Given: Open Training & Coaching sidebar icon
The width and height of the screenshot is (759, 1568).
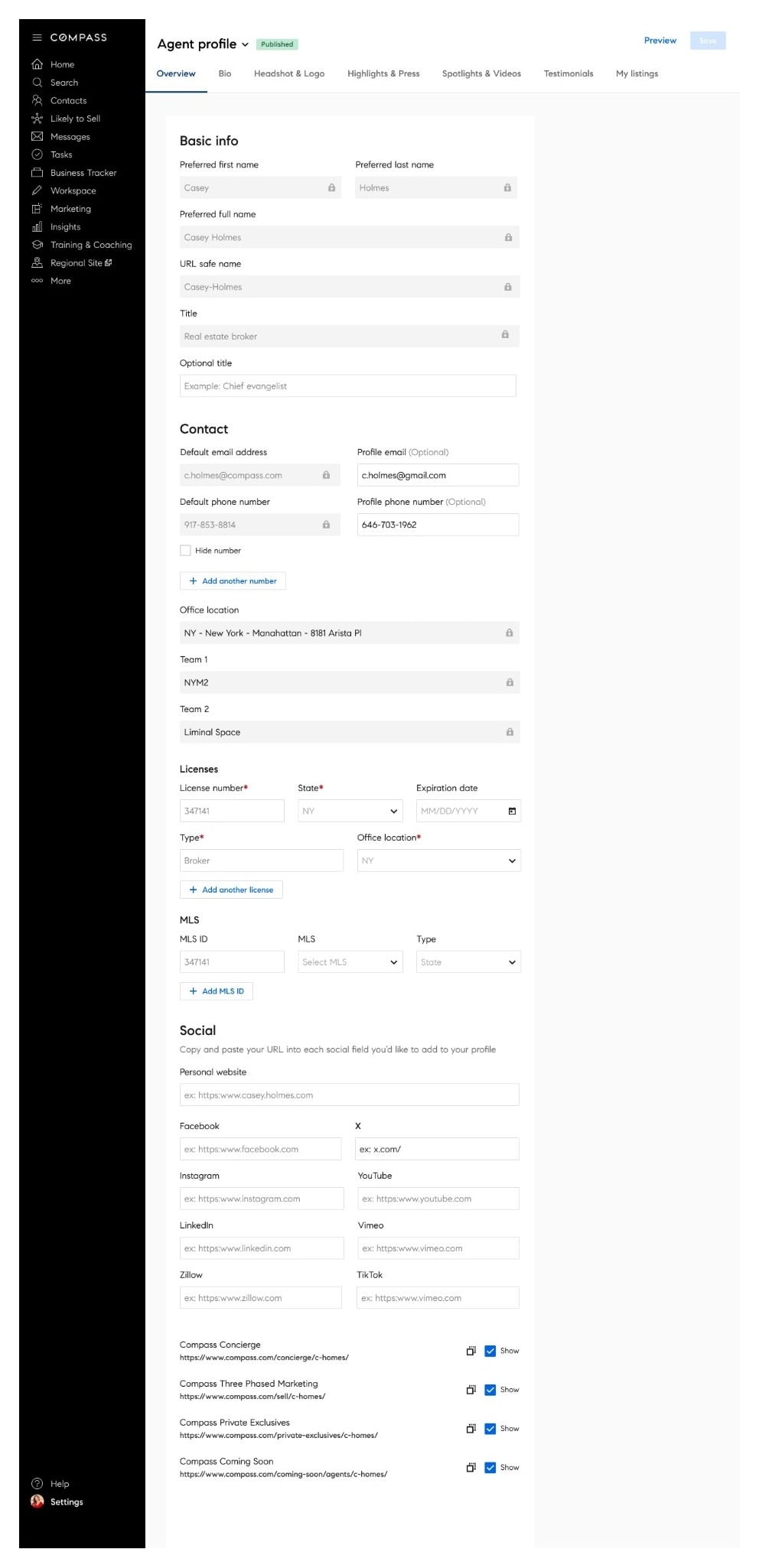Looking at the screenshot, I should click(x=37, y=245).
